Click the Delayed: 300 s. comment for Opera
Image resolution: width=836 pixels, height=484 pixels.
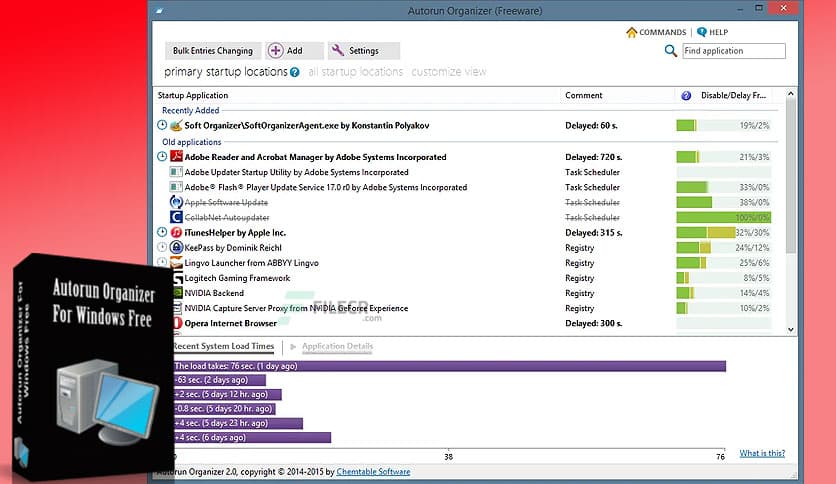click(593, 324)
